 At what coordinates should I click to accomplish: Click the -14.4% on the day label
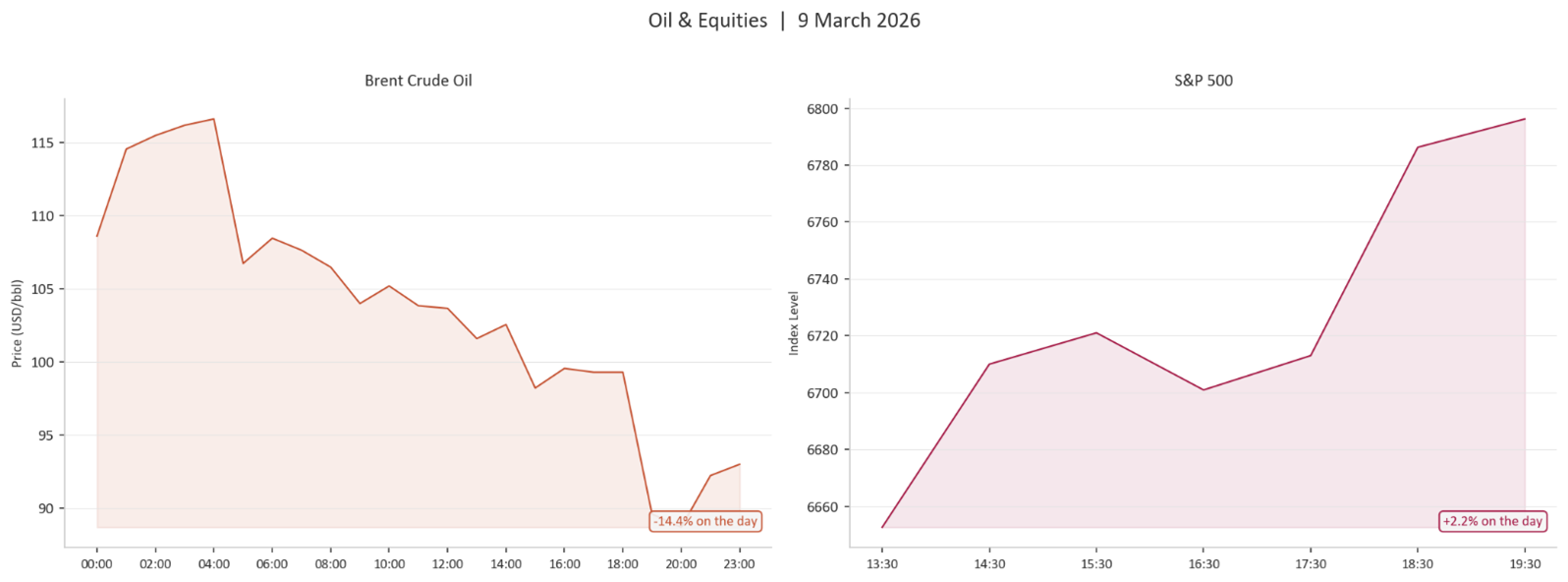pos(705,521)
